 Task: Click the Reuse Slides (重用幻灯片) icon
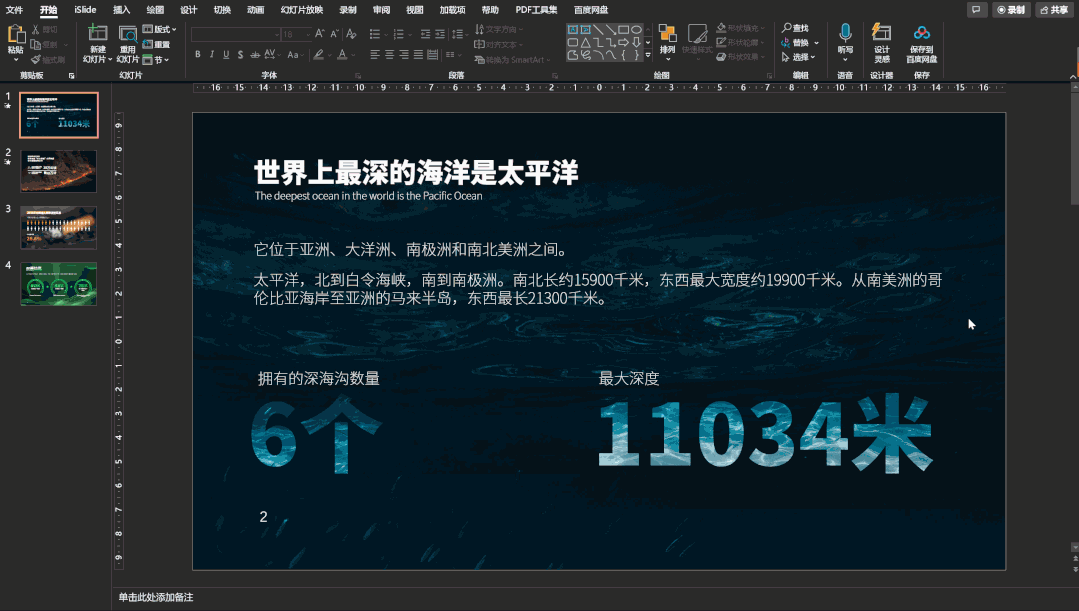tap(128, 33)
